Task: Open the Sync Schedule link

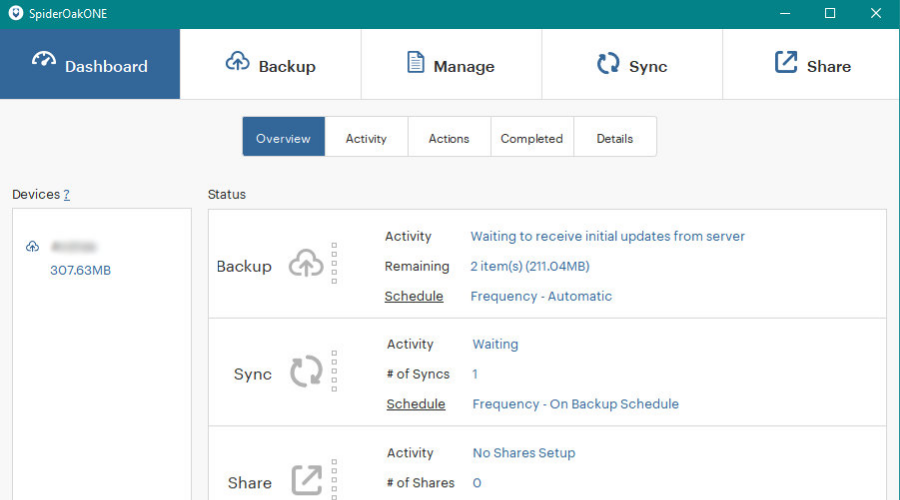Action: tap(416, 404)
